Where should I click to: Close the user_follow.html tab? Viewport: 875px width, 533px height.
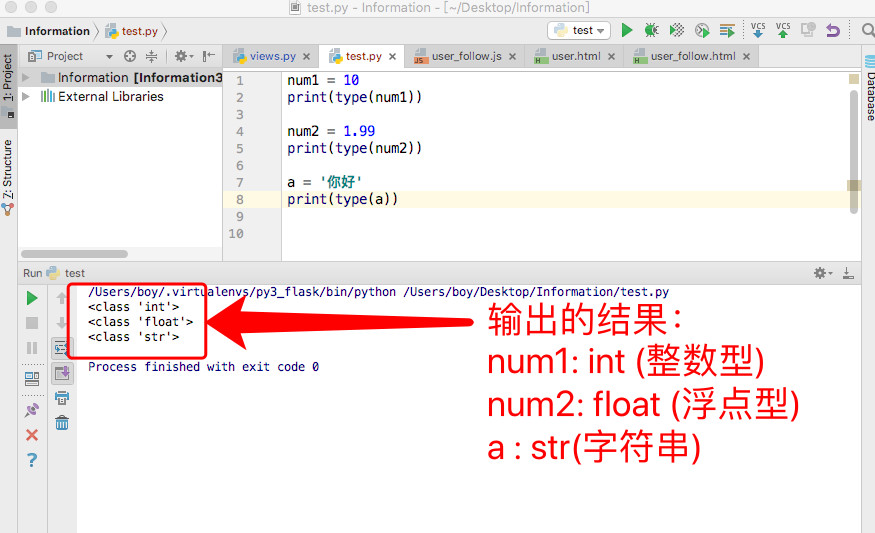(745, 57)
